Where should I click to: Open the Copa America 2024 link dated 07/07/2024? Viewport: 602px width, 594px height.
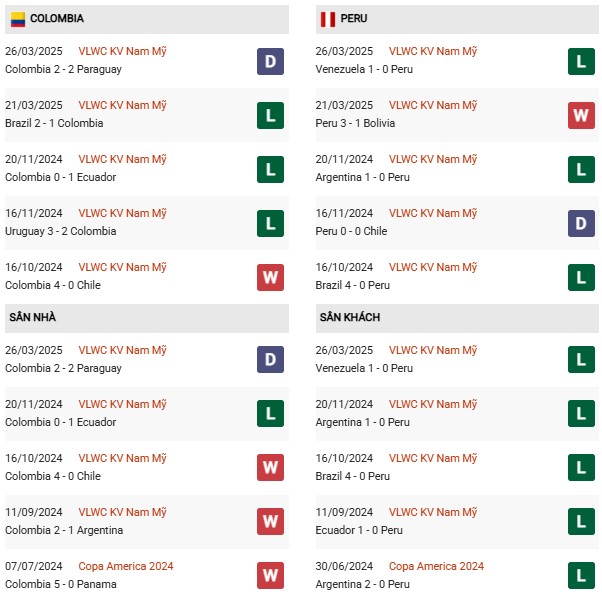126,566
